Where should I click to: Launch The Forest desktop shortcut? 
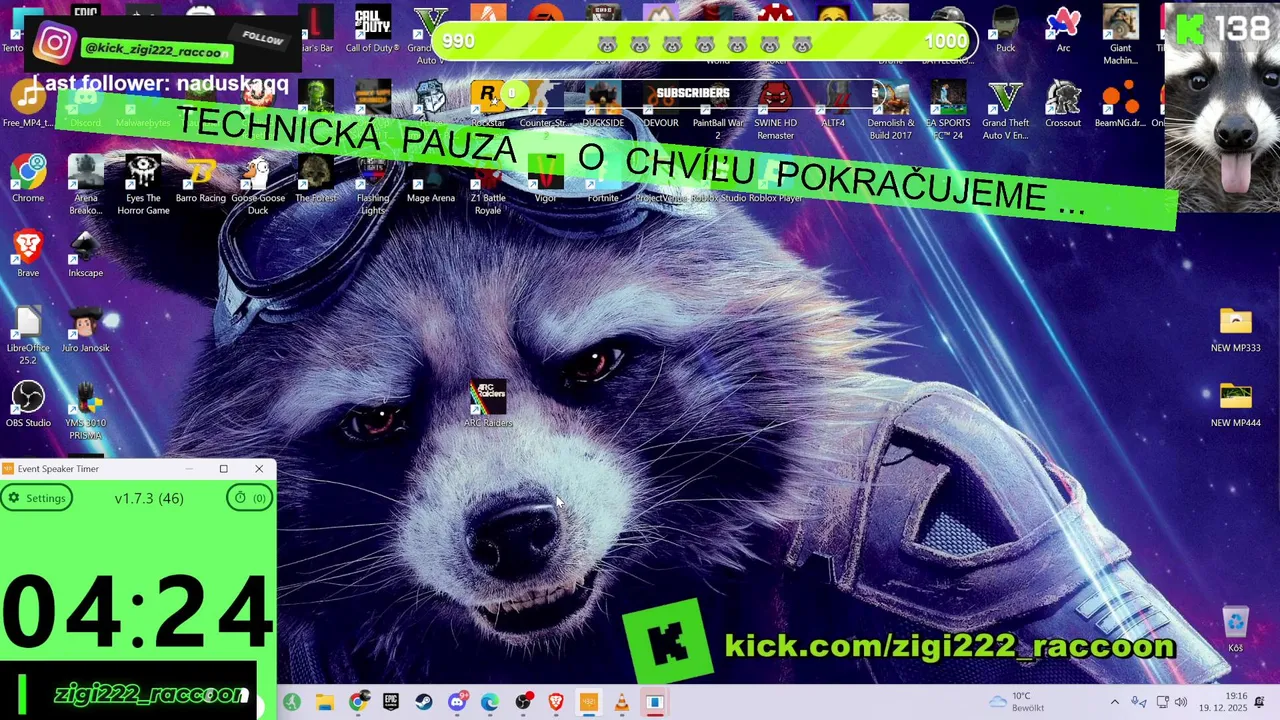[316, 178]
